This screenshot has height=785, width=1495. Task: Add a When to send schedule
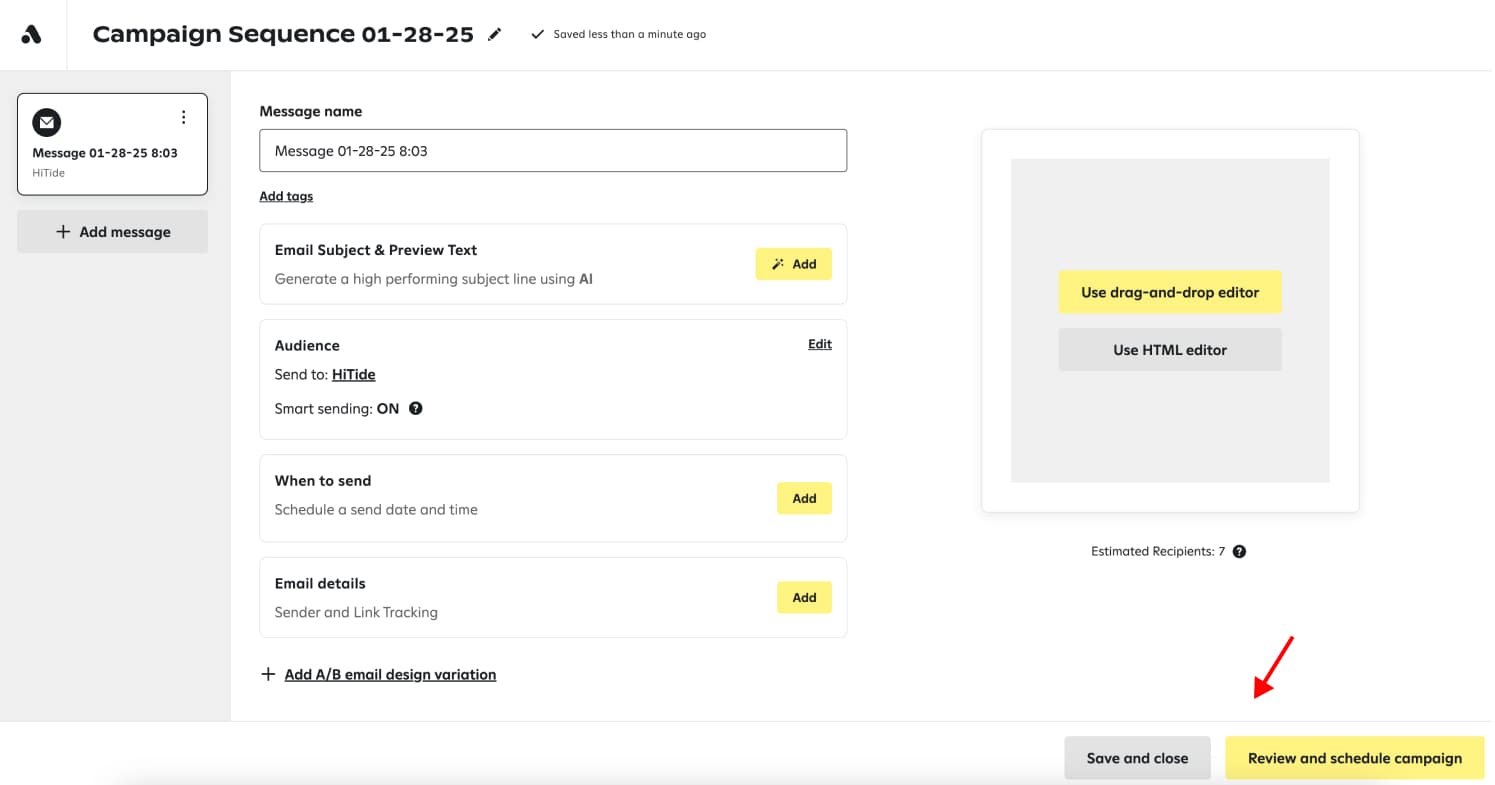tap(804, 498)
